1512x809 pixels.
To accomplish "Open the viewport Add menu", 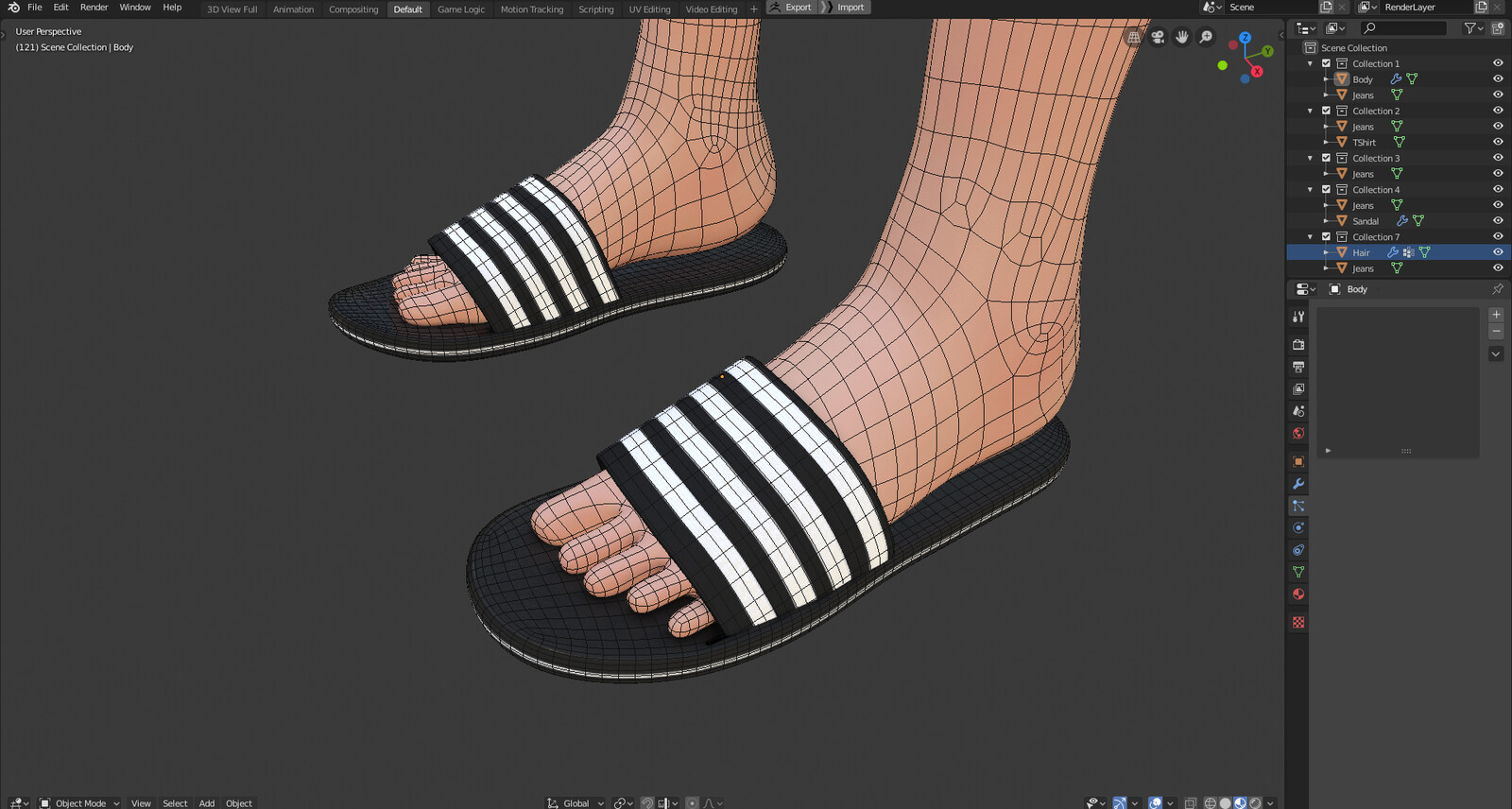I will [x=206, y=802].
